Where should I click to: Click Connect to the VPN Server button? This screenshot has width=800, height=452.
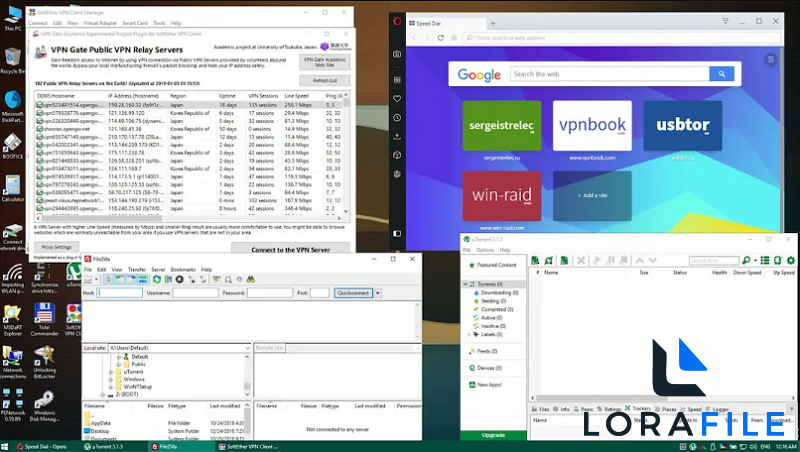[x=290, y=248]
